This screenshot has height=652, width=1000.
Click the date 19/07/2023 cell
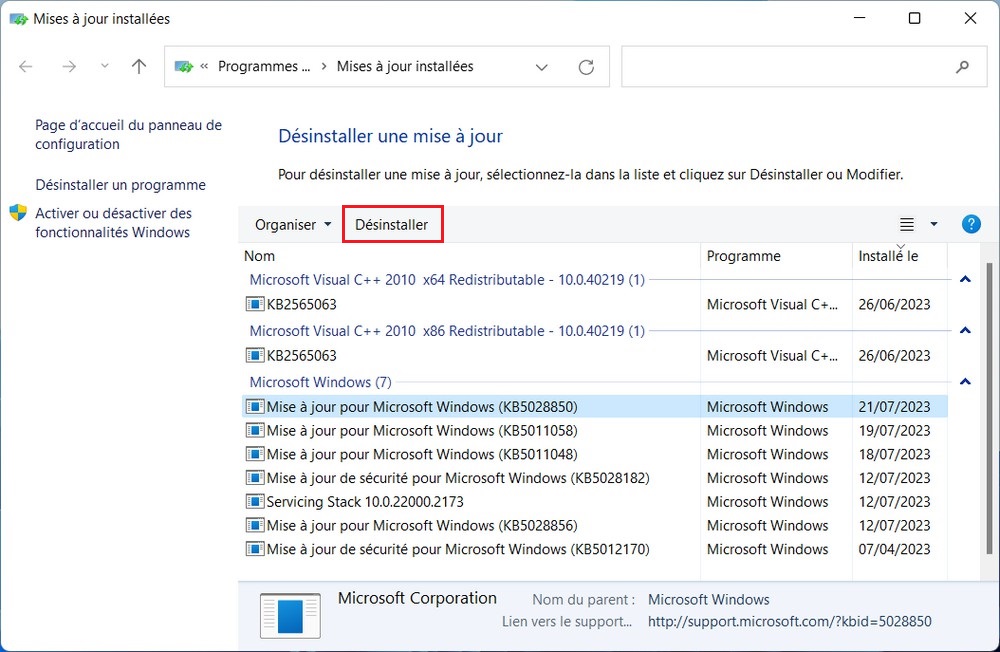894,431
